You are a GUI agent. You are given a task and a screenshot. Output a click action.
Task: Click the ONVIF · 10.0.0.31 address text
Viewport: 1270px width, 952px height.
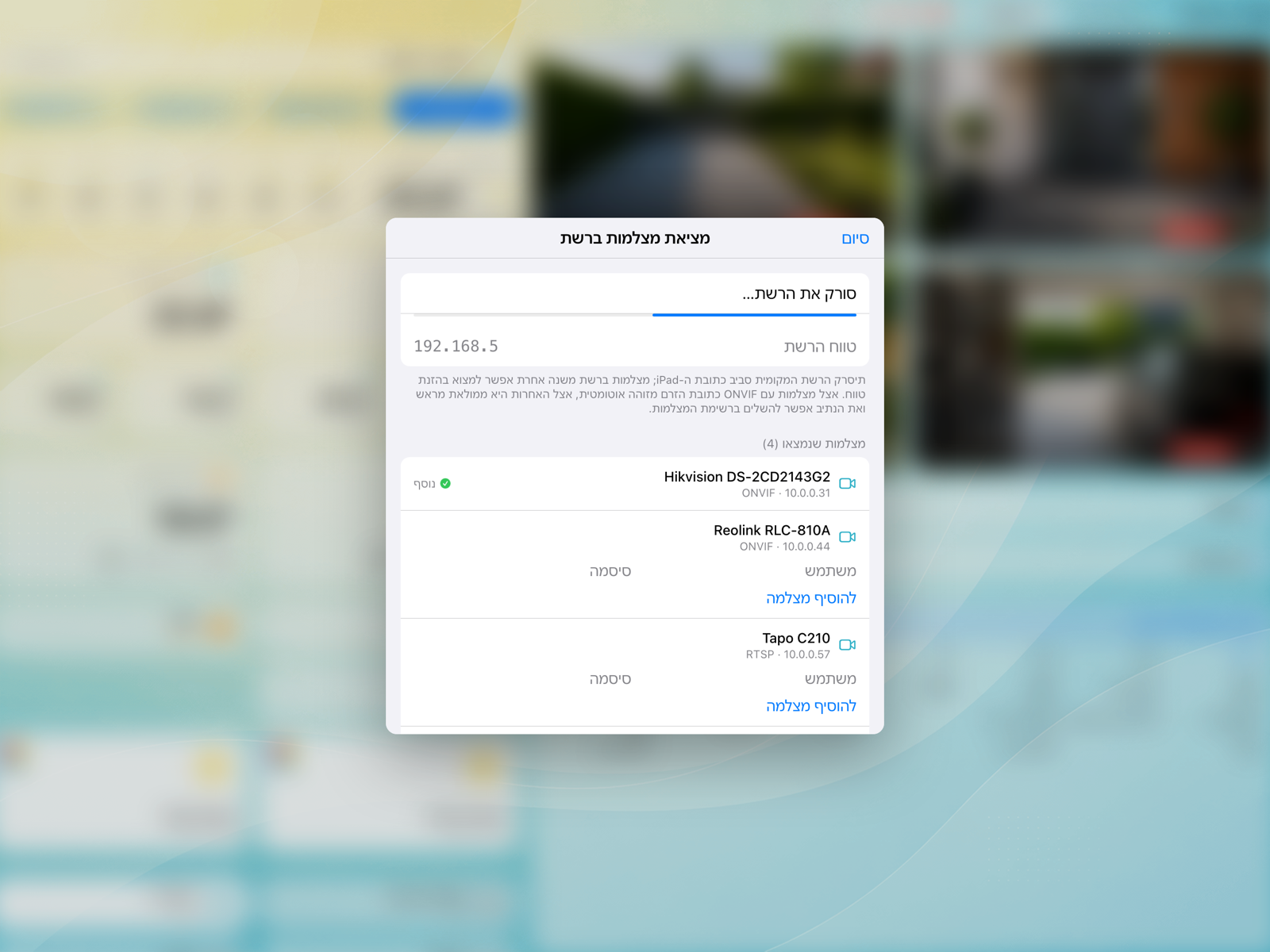point(786,493)
